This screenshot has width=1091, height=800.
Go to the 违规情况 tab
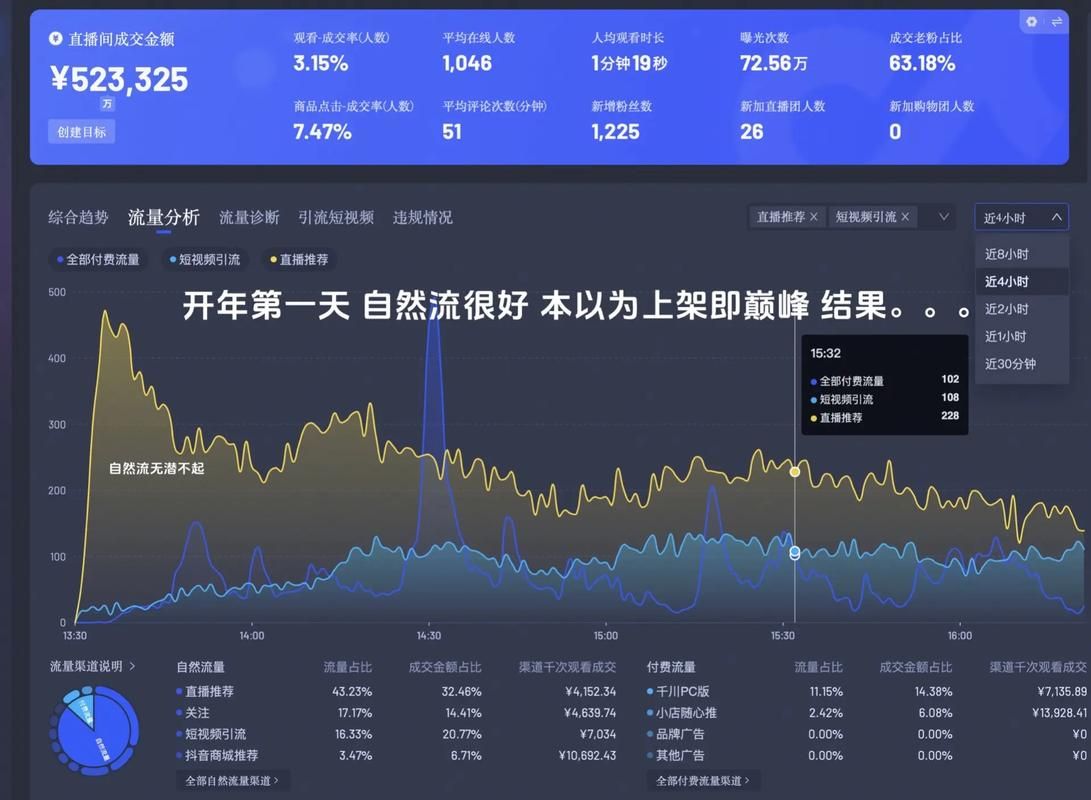point(422,217)
